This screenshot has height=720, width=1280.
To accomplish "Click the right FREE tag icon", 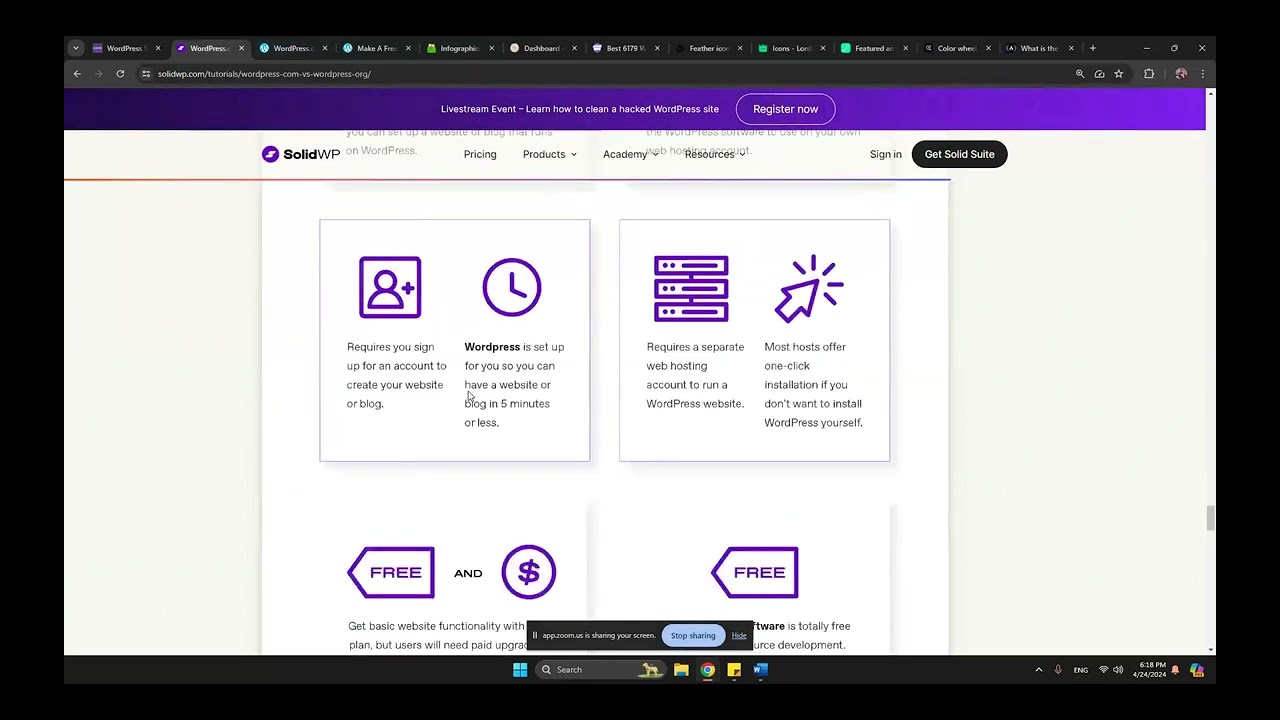I will point(755,572).
